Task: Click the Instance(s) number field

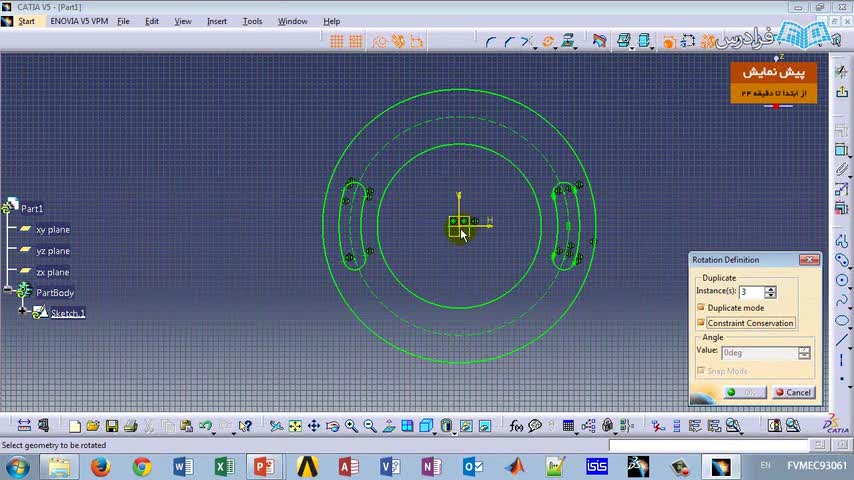Action: pos(751,292)
